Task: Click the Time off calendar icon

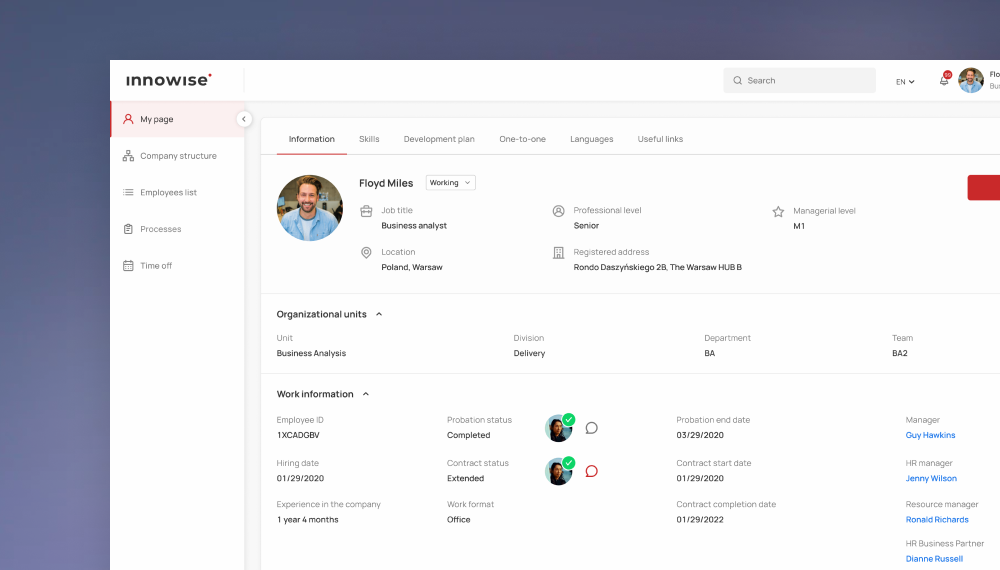Action: [x=128, y=266]
